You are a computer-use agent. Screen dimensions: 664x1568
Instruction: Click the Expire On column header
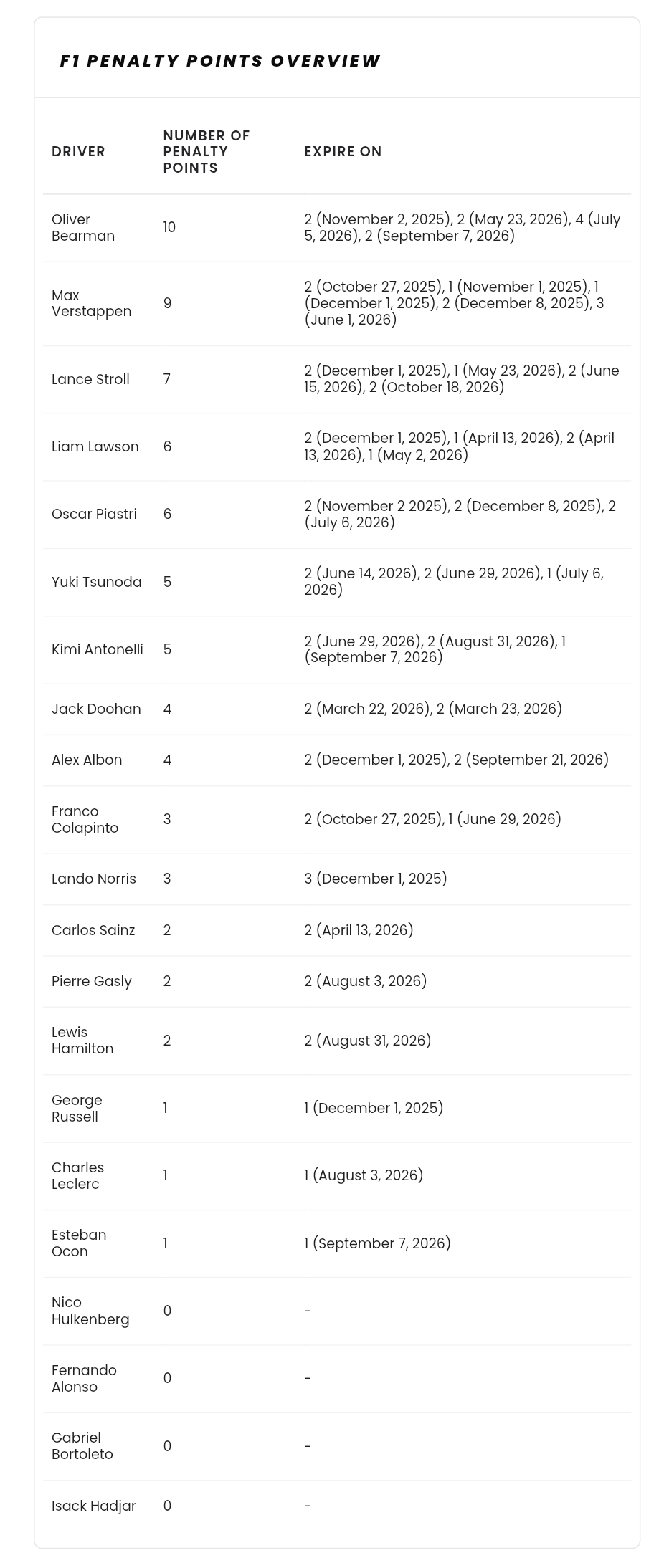(343, 151)
